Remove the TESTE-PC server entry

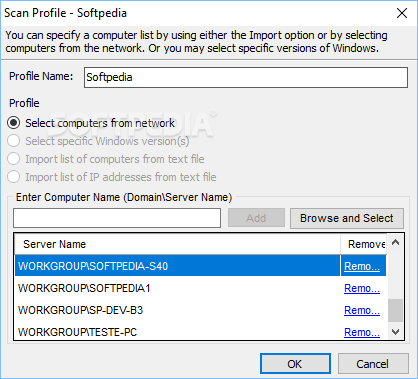(x=362, y=332)
